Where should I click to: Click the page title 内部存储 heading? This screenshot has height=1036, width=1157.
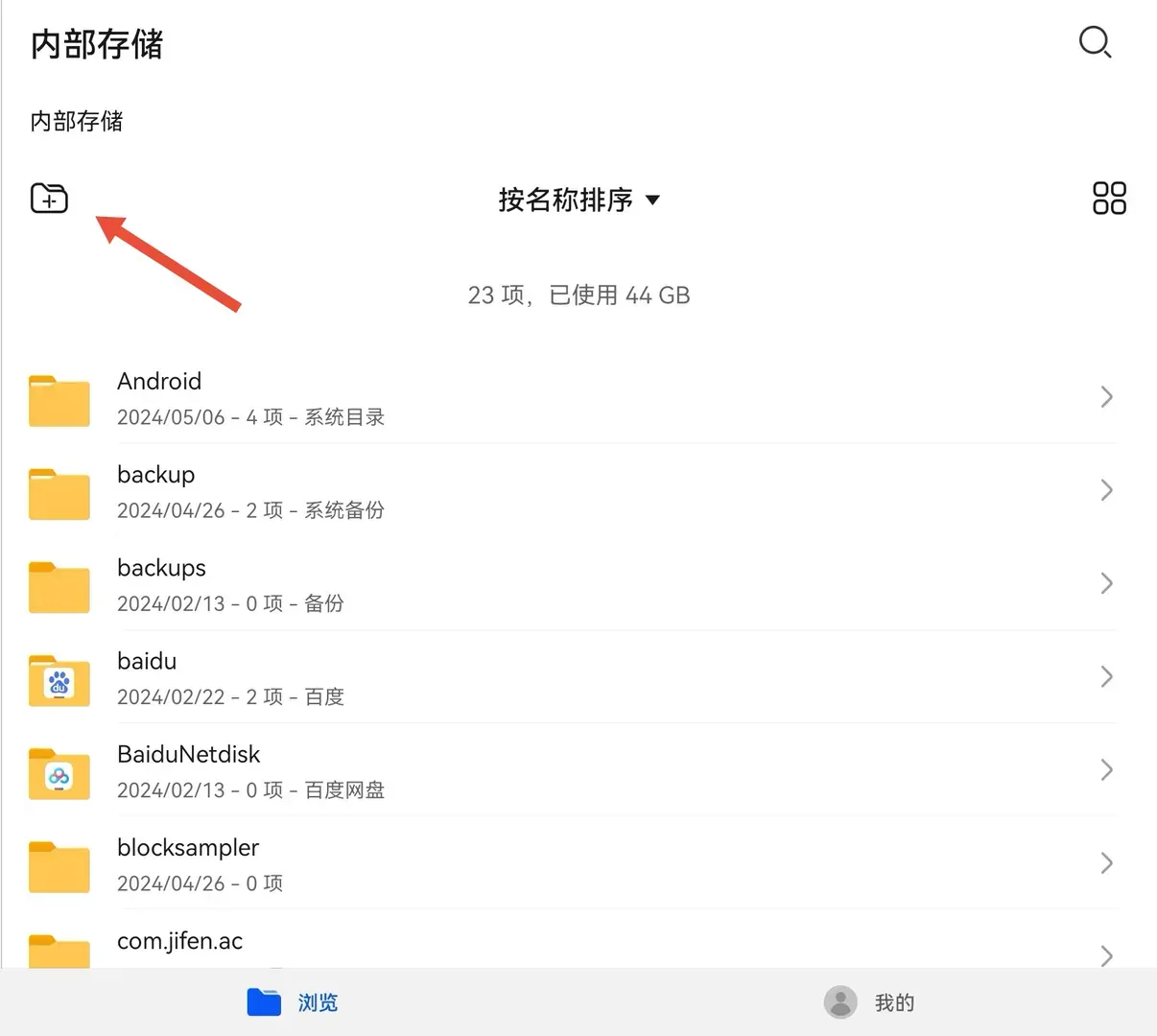click(97, 44)
